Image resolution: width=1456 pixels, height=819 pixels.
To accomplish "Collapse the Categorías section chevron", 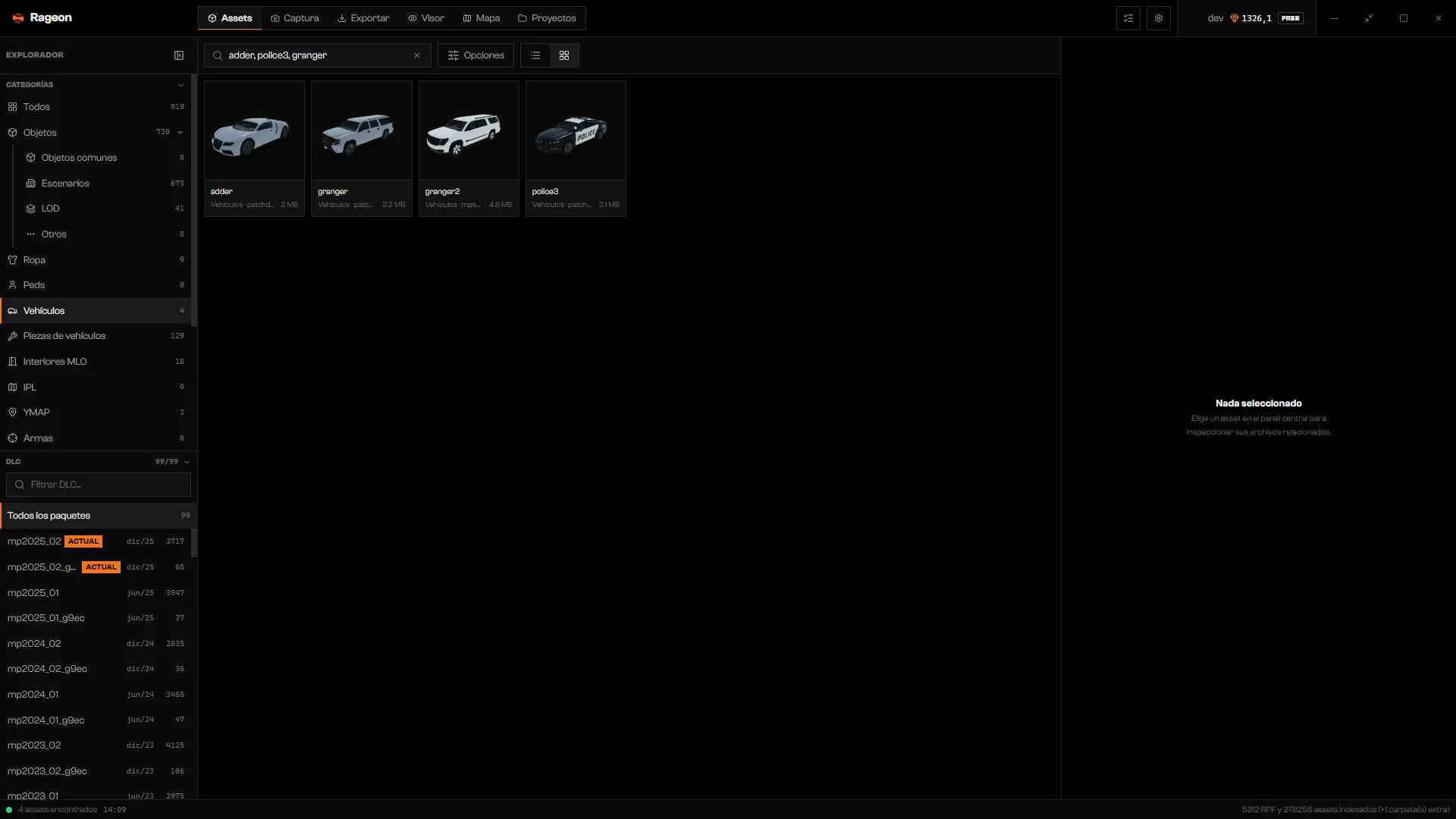I will (x=180, y=85).
